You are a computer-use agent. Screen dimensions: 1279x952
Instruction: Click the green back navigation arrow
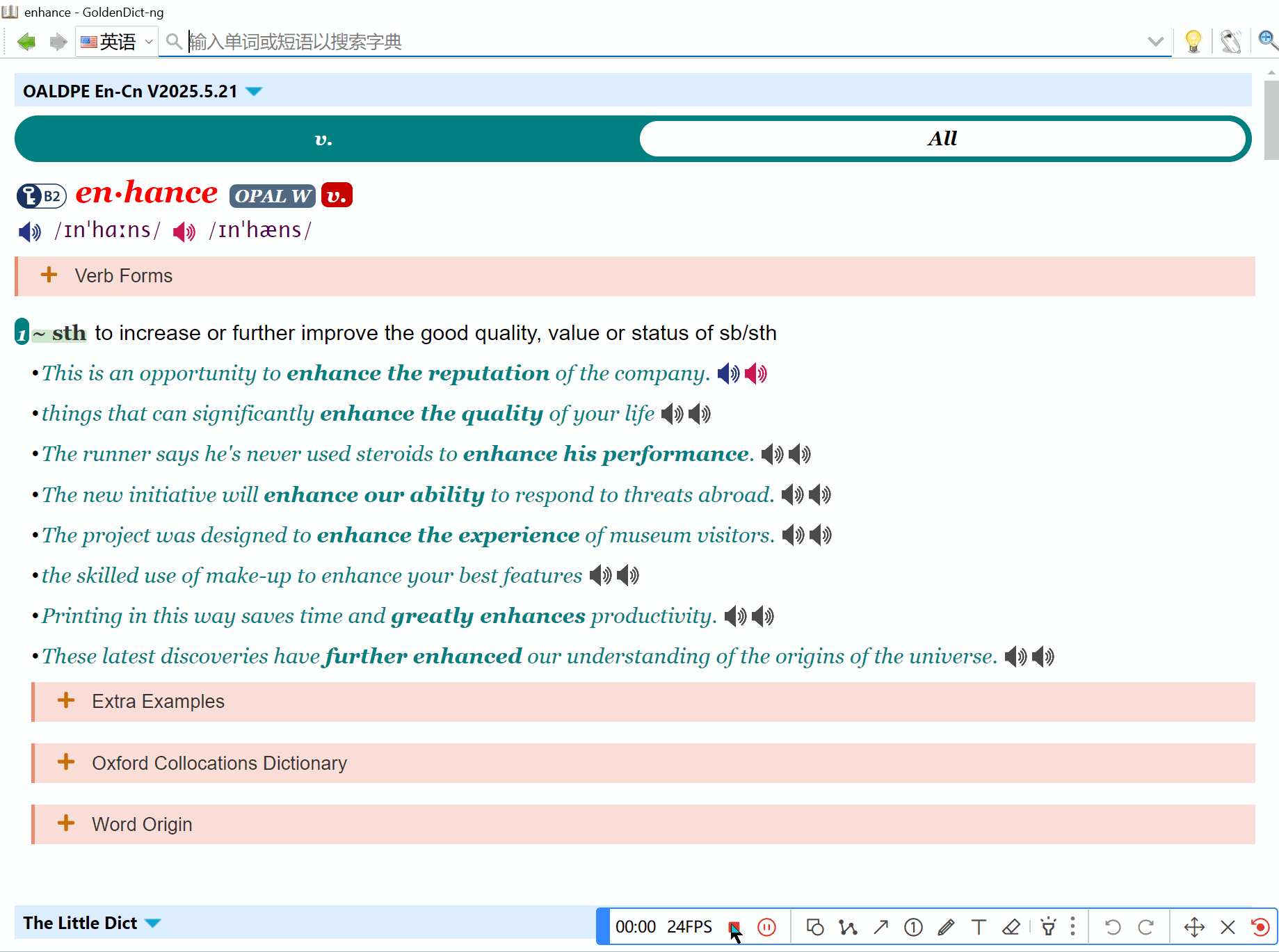pos(26,42)
